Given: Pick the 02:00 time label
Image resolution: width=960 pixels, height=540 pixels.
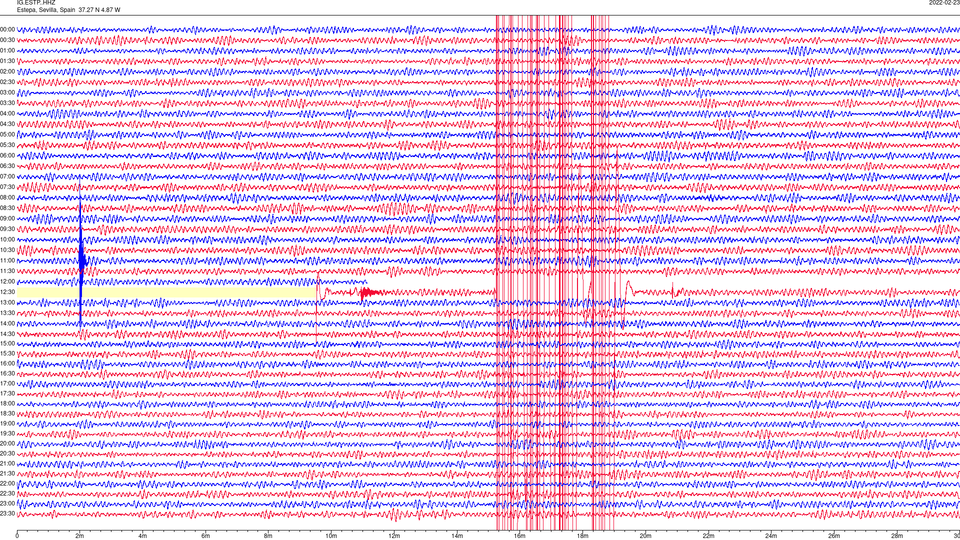Looking at the screenshot, I should 7,71.
